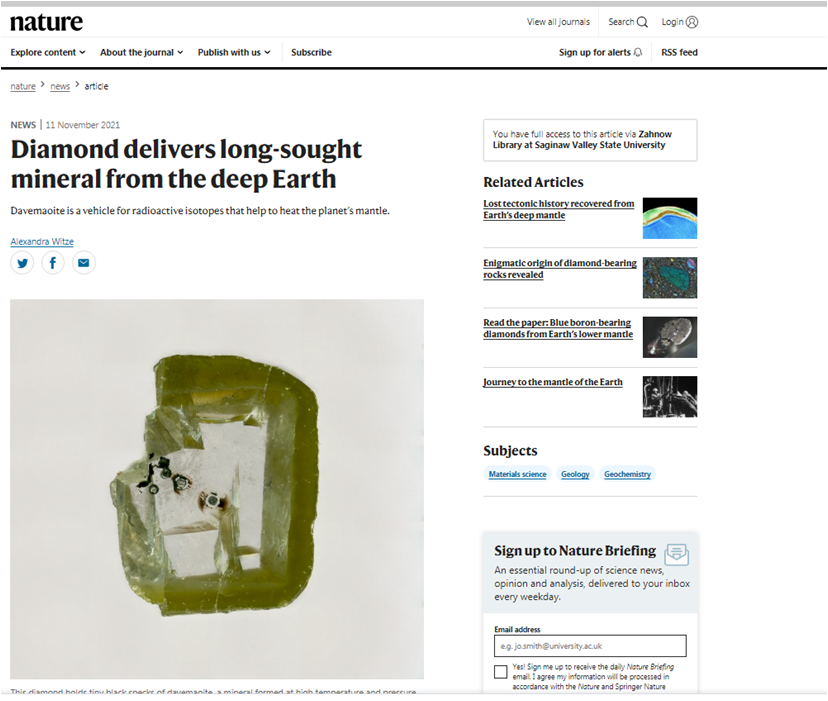This screenshot has width=828, height=701.
Task: Share article via email icon
Action: pos(83,263)
